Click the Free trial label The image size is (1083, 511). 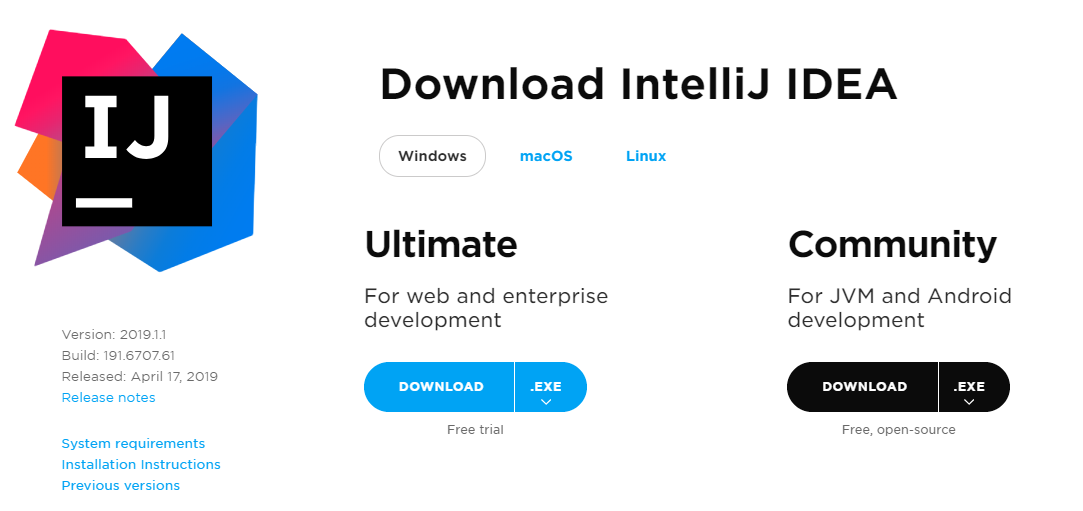pos(475,430)
